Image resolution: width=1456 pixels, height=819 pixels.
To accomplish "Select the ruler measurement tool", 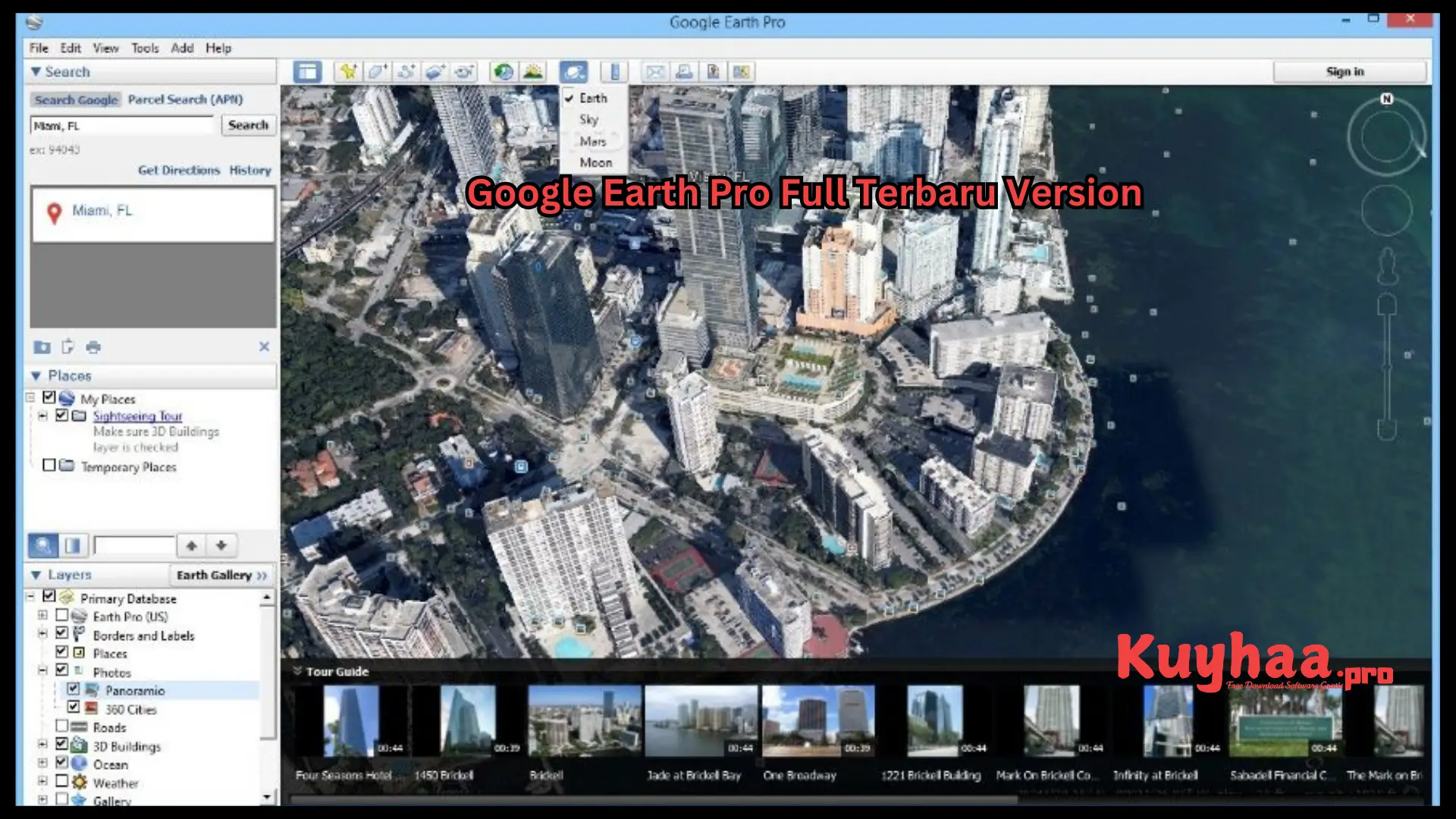I will point(614,72).
